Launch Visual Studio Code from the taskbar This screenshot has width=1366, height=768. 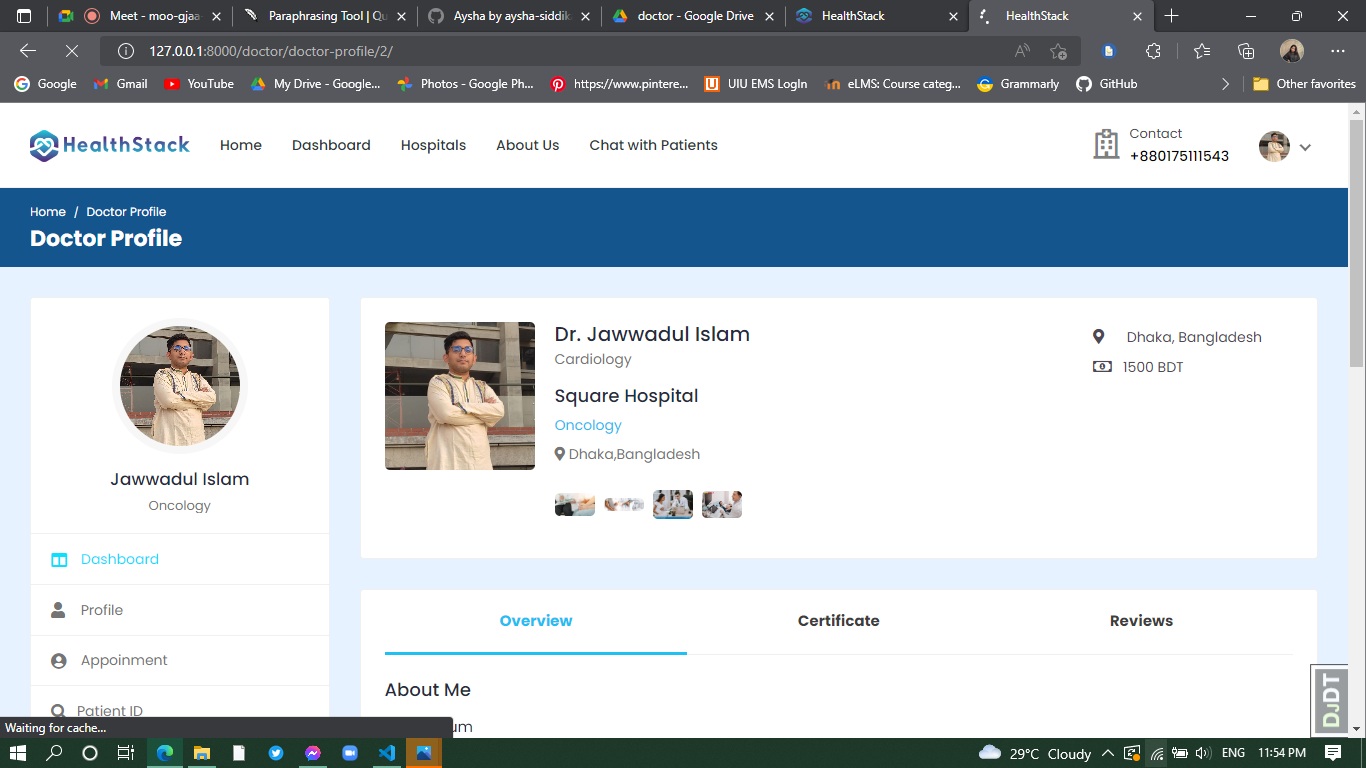(x=386, y=752)
